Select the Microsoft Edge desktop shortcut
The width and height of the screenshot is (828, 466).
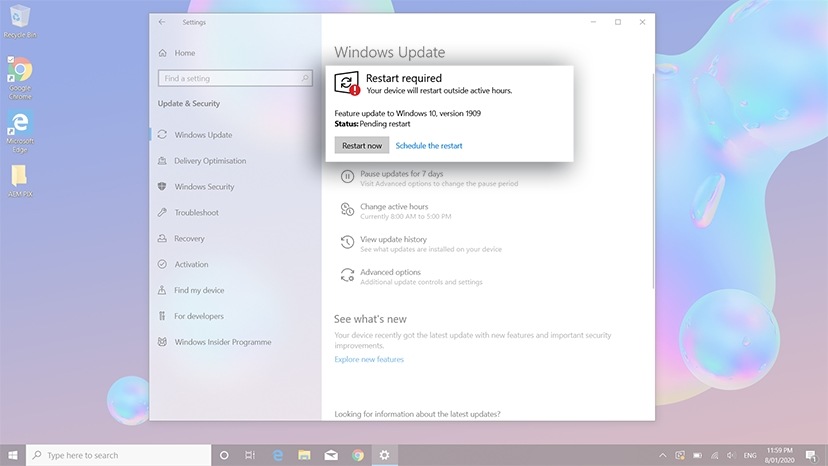tap(20, 131)
